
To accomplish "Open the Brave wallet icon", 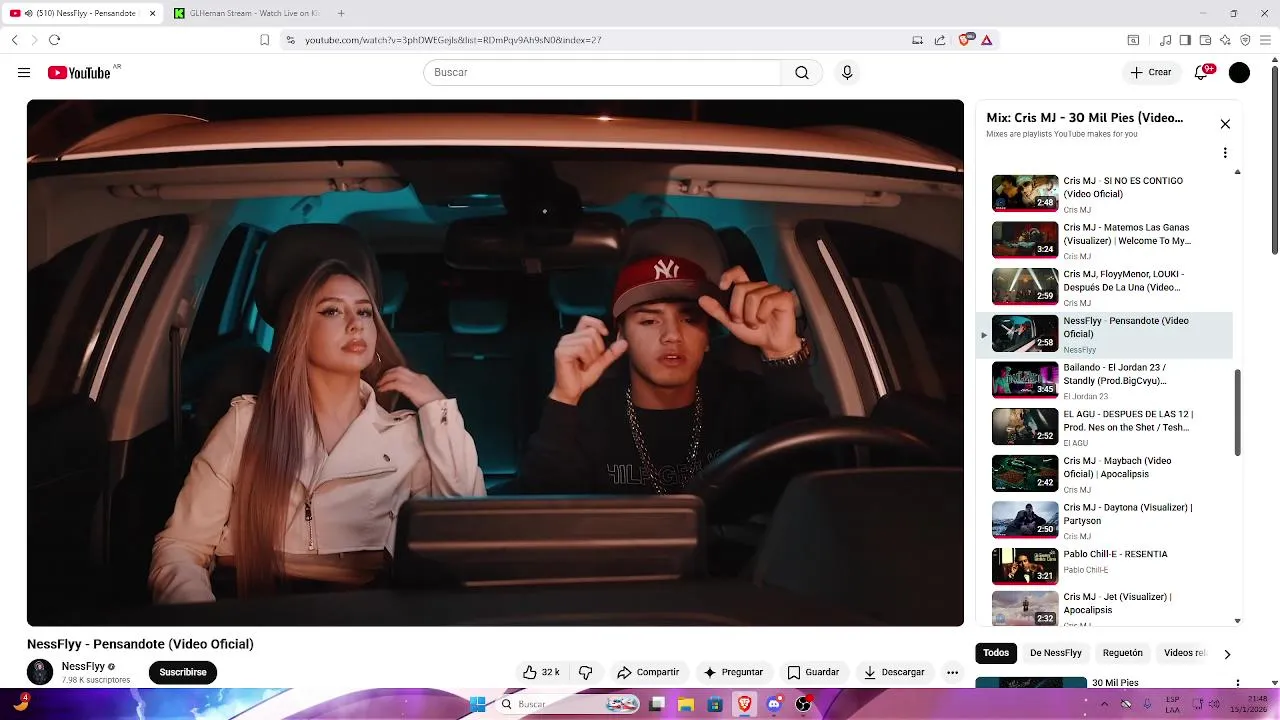I will (x=1205, y=40).
